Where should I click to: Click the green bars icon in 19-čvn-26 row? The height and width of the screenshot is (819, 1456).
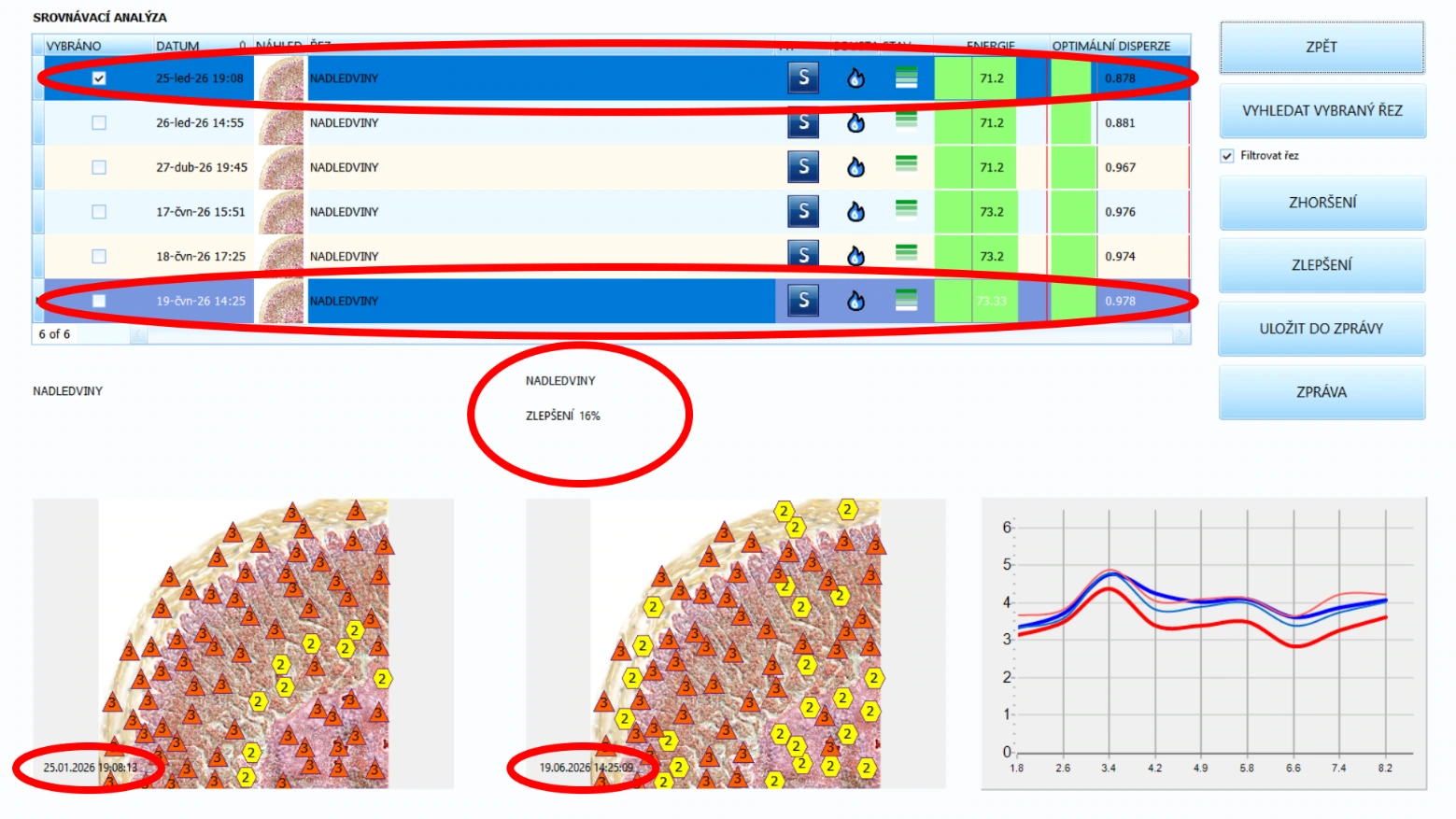[x=906, y=299]
